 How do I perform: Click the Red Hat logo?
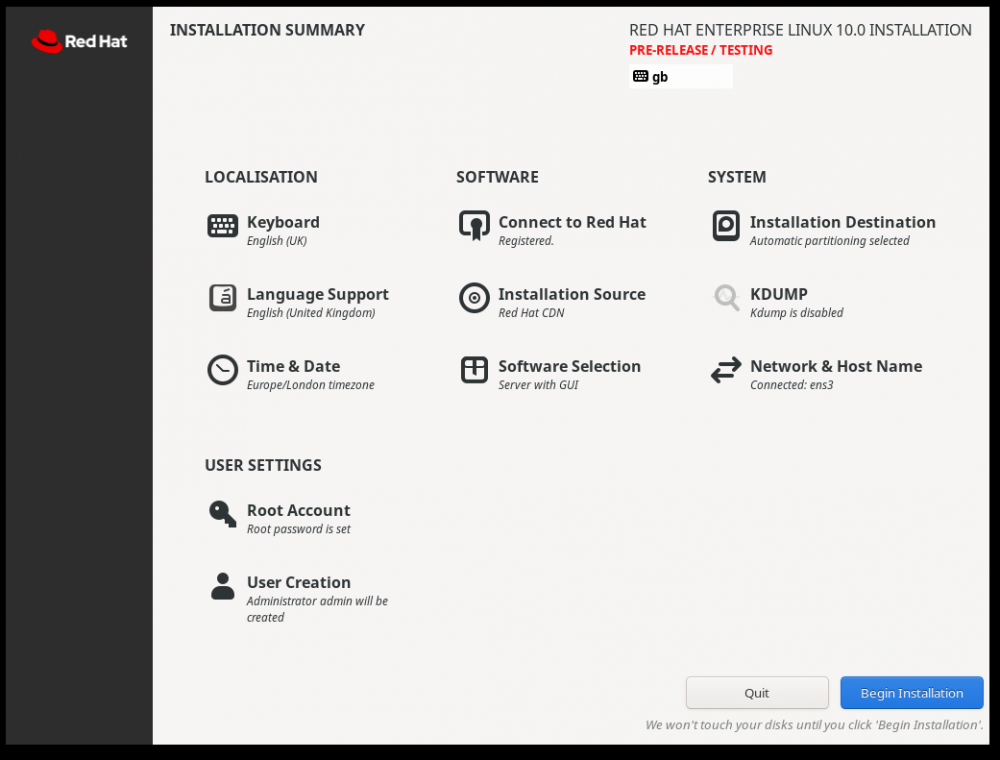(x=79, y=41)
